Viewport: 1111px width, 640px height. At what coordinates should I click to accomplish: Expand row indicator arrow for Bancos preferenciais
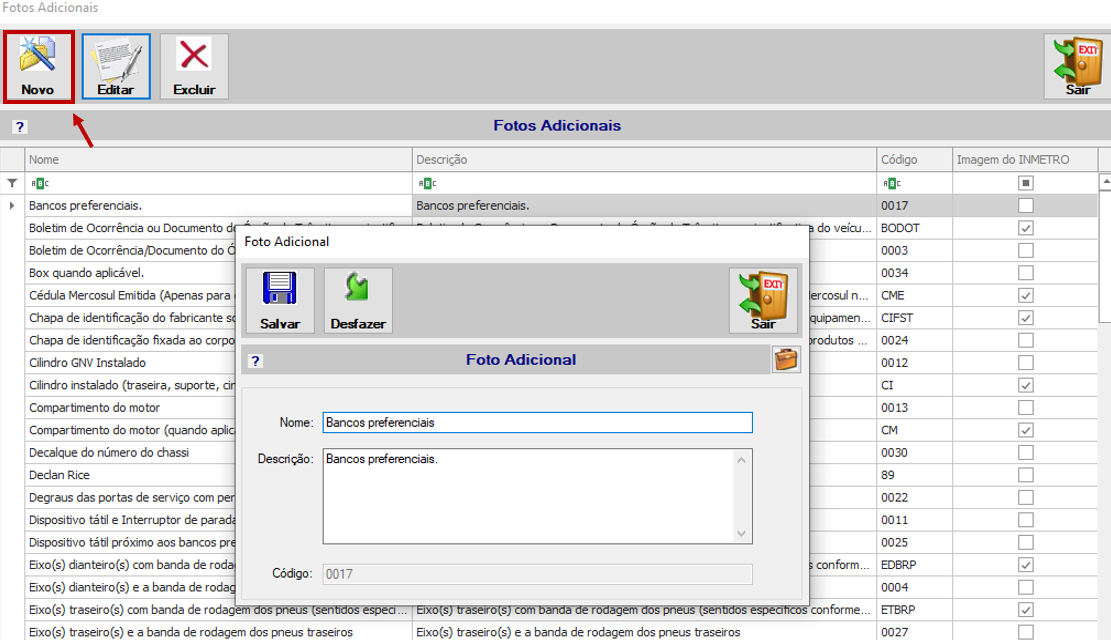12,206
